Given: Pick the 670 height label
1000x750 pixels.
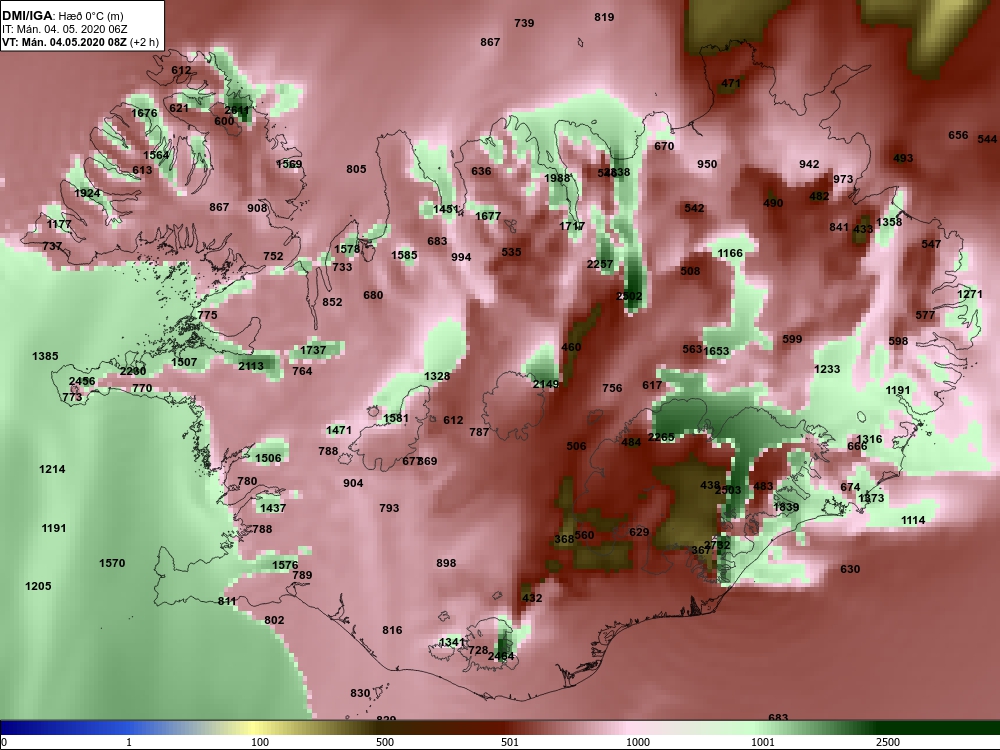Looking at the screenshot, I should coord(664,146).
